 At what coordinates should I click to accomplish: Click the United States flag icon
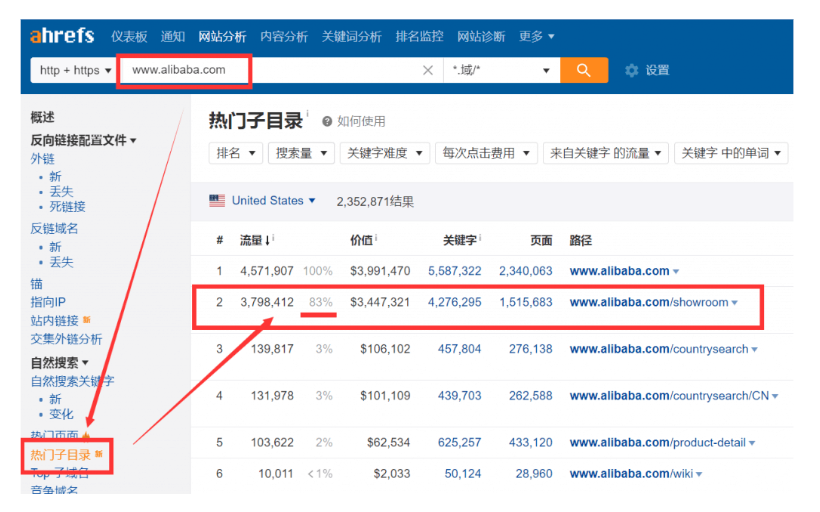pos(217,200)
